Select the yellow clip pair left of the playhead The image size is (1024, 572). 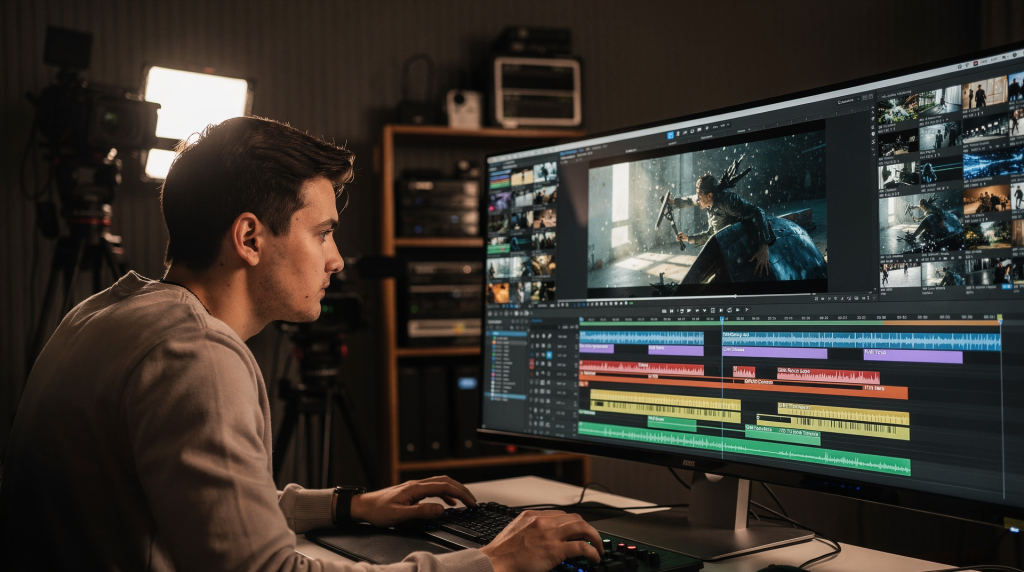point(665,406)
